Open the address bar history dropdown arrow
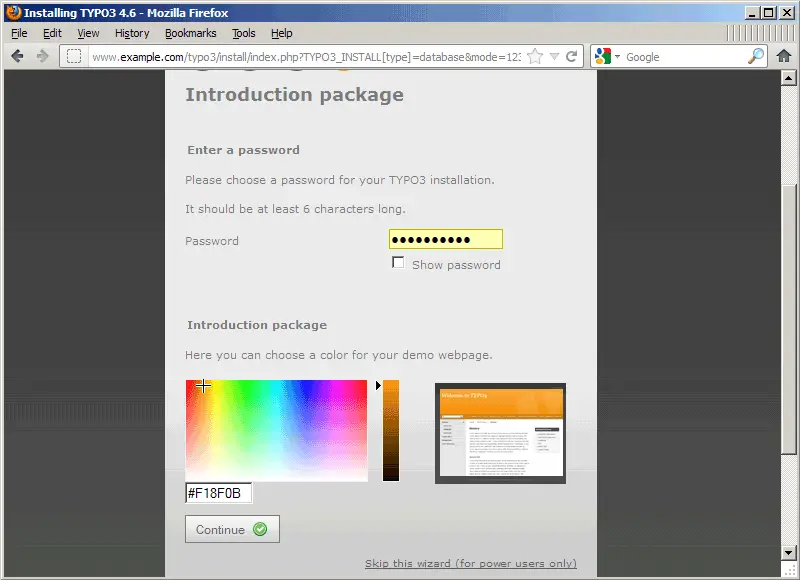 click(555, 56)
